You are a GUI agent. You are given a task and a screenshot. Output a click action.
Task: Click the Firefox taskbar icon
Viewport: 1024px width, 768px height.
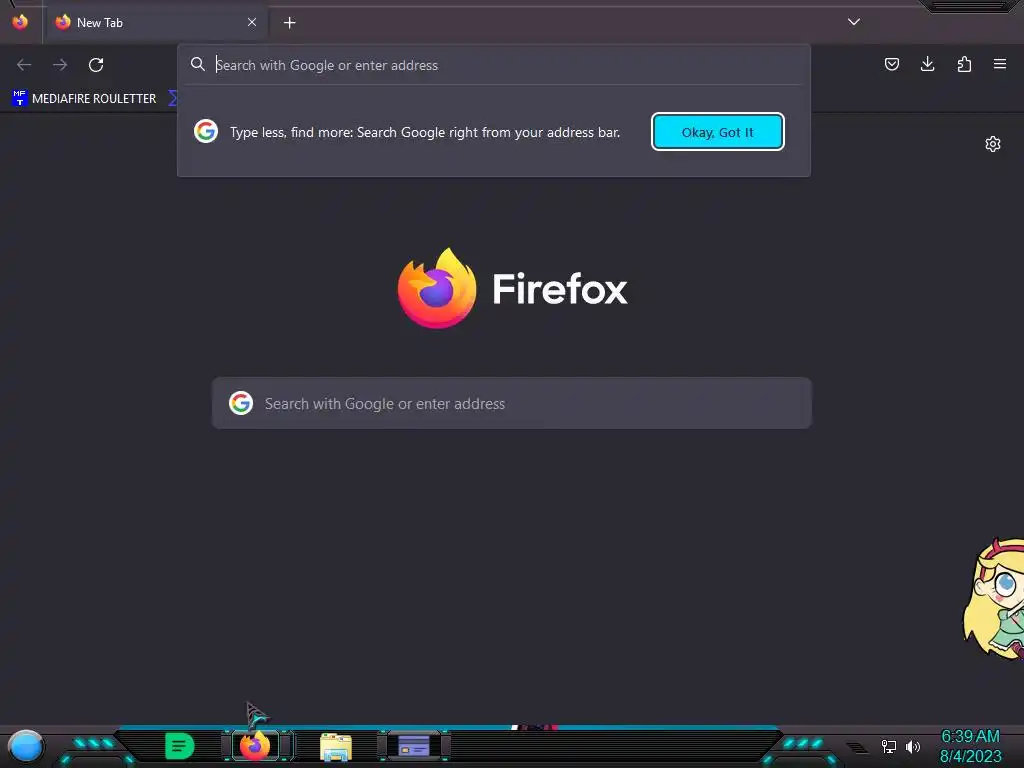click(255, 746)
